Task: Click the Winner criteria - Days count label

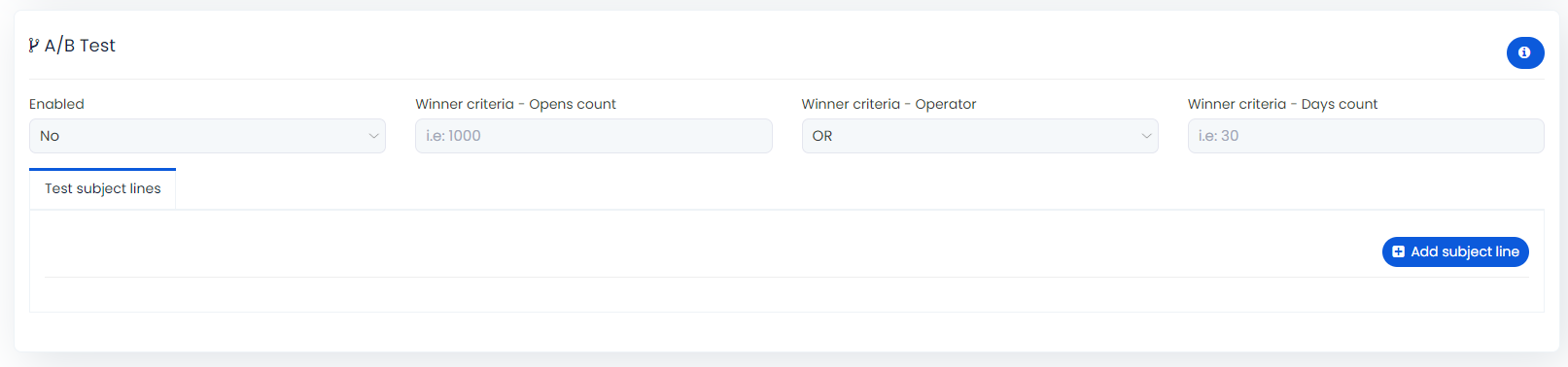Action: 1282,104
